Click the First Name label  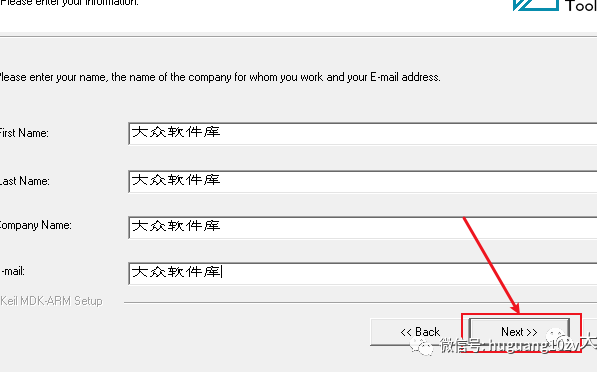(x=24, y=133)
